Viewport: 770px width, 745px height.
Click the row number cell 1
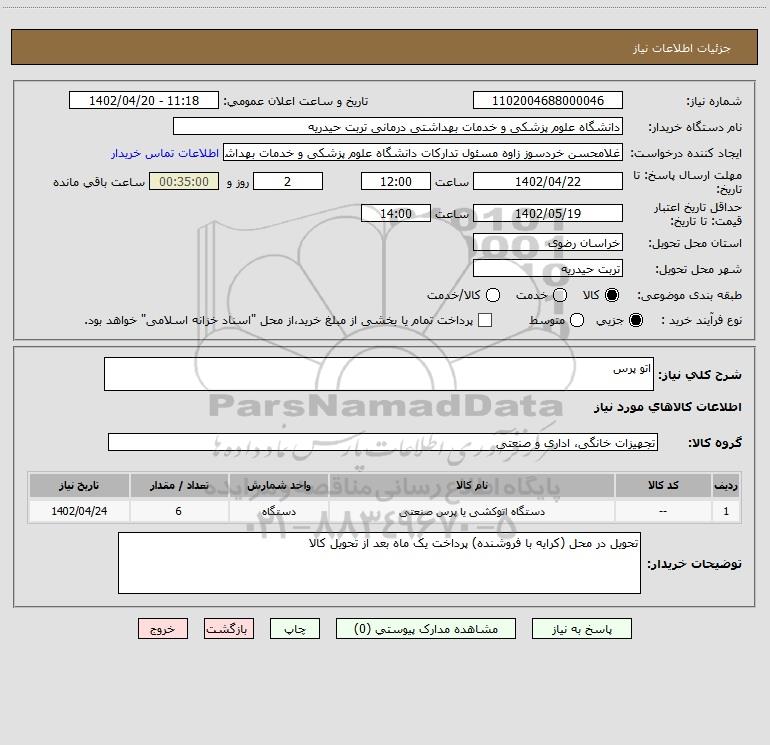[x=726, y=511]
